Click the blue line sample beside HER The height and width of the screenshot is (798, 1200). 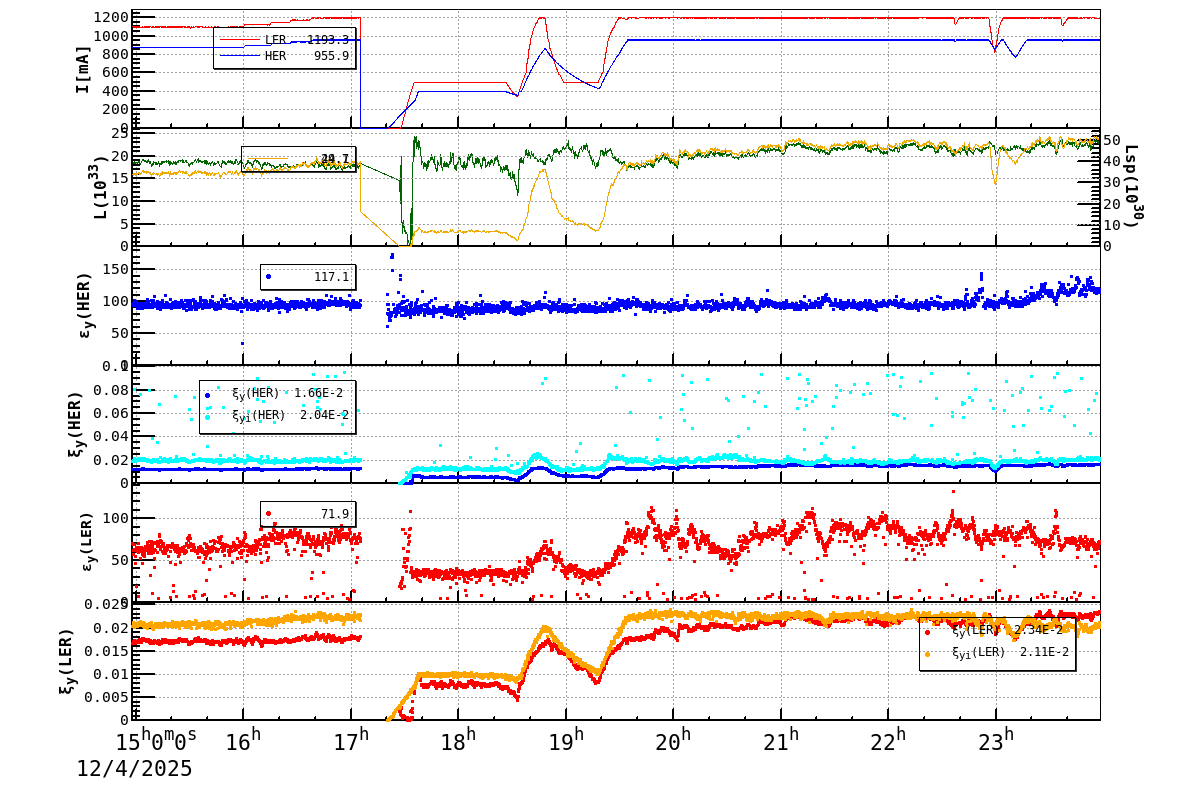(239, 56)
